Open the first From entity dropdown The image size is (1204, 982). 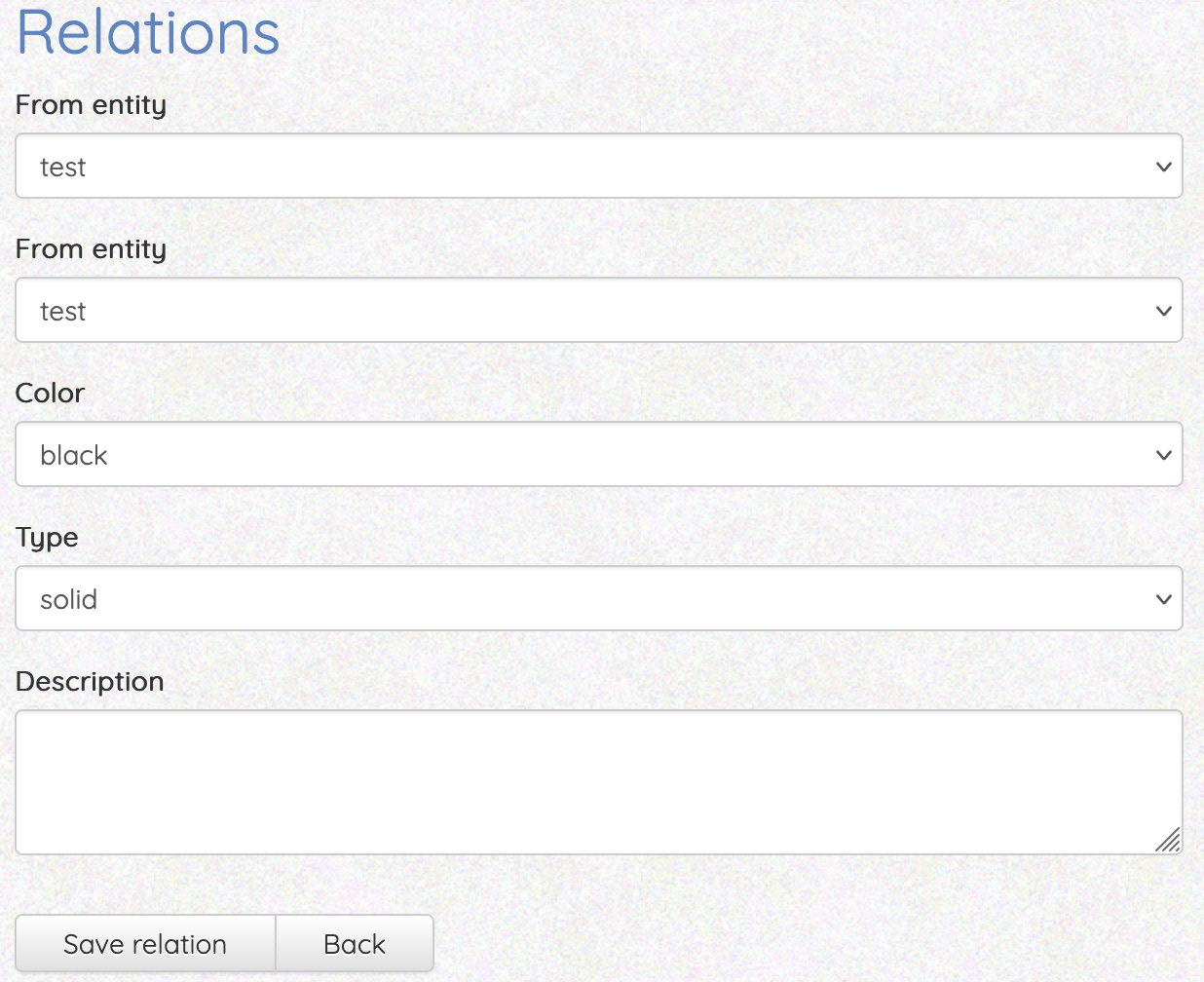[x=598, y=167]
